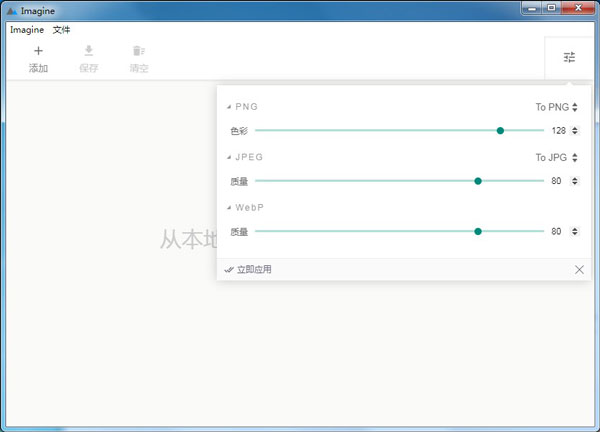
Task: Click the 立即应用 apply-now button
Action: point(248,269)
